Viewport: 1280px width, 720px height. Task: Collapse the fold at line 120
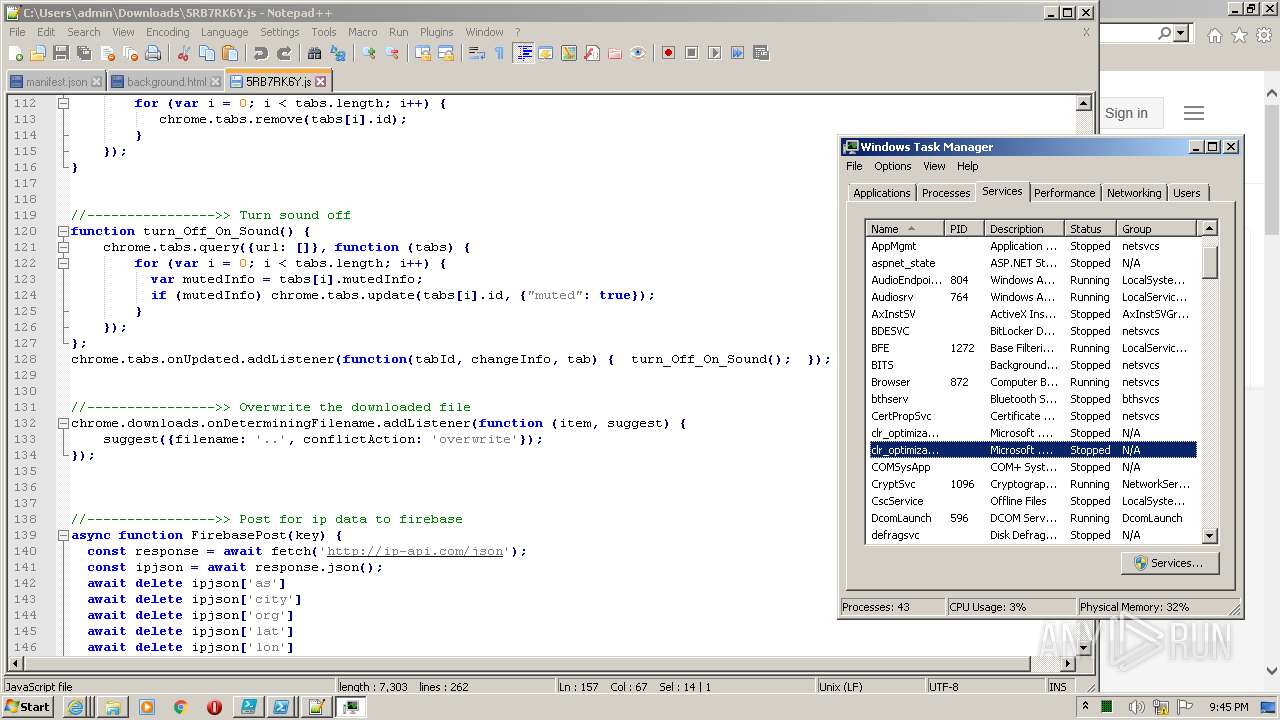pos(63,231)
